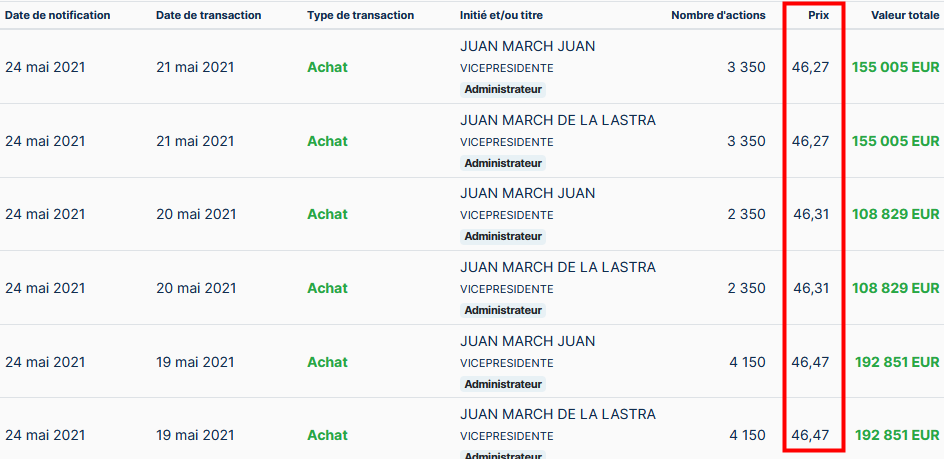Click the Date de transaction column header
Screen dimensions: 944x459
coord(208,16)
